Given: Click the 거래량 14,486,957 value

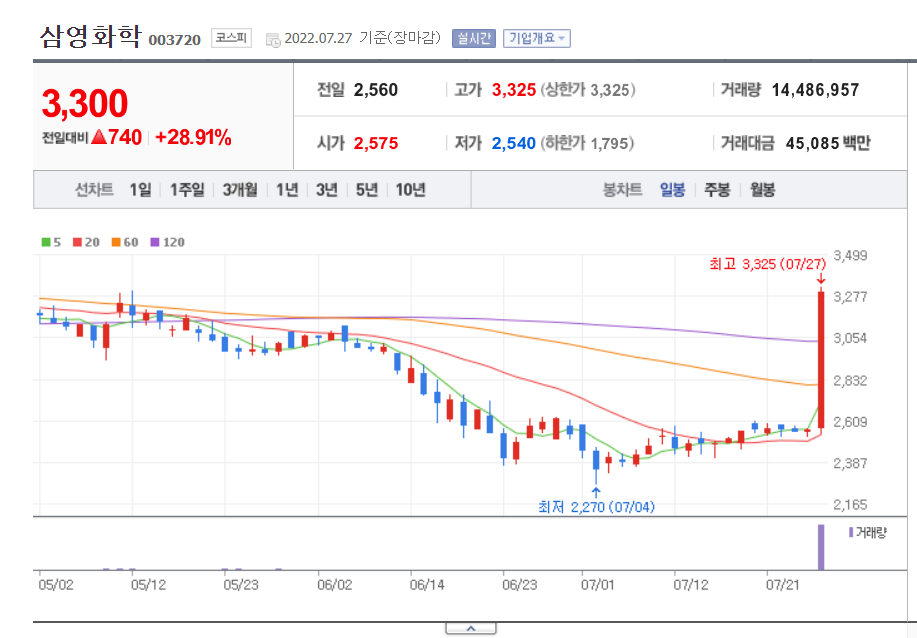Looking at the screenshot, I should [x=815, y=90].
